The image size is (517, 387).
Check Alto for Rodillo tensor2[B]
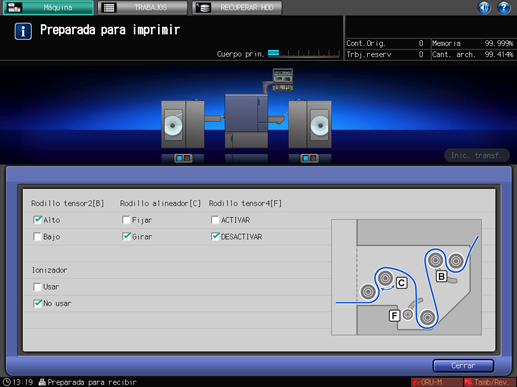[x=37, y=220]
